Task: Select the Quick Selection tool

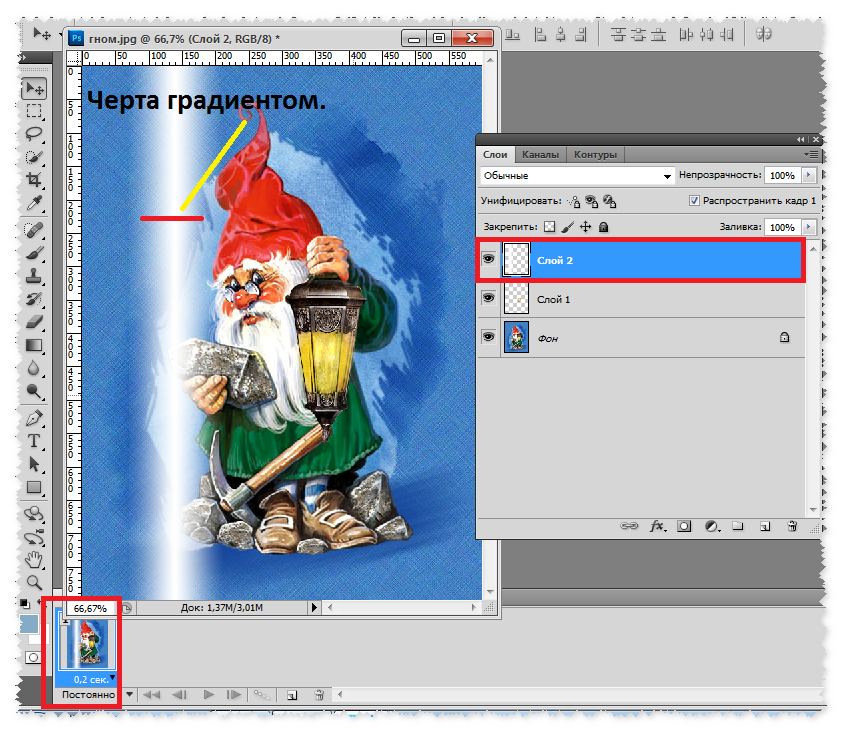Action: (34, 157)
